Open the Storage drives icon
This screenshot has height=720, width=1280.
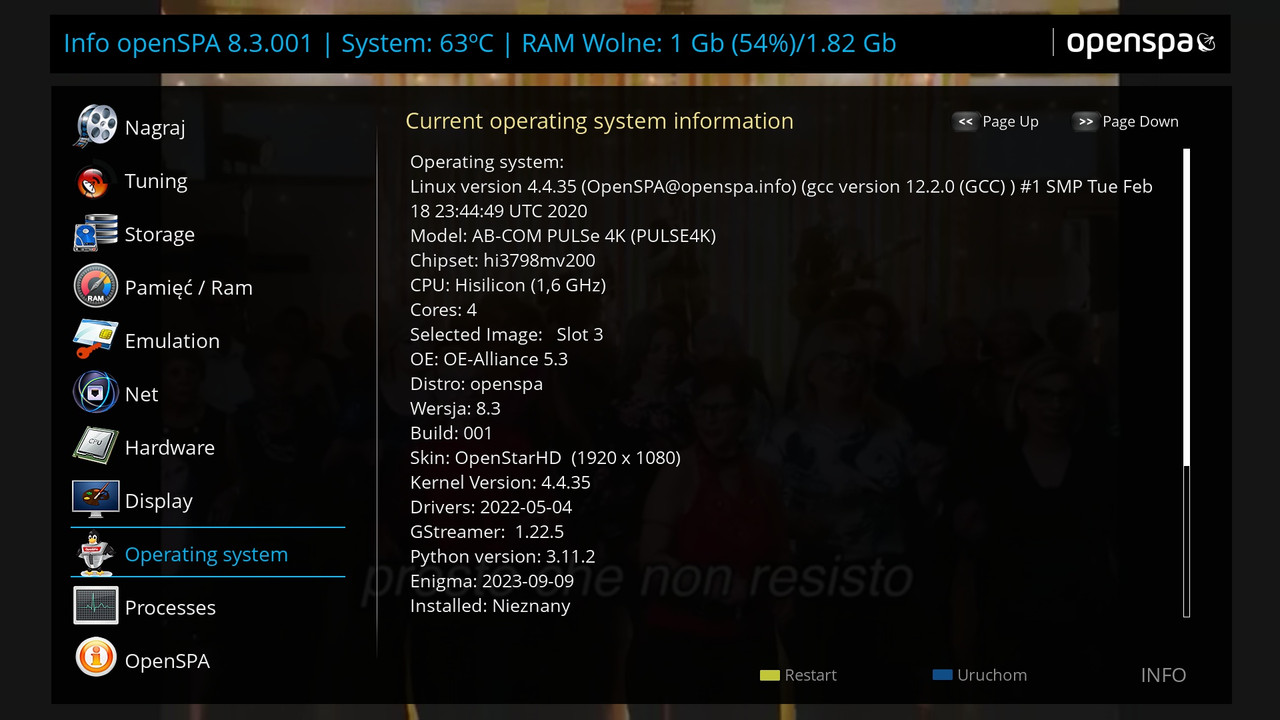(96, 234)
